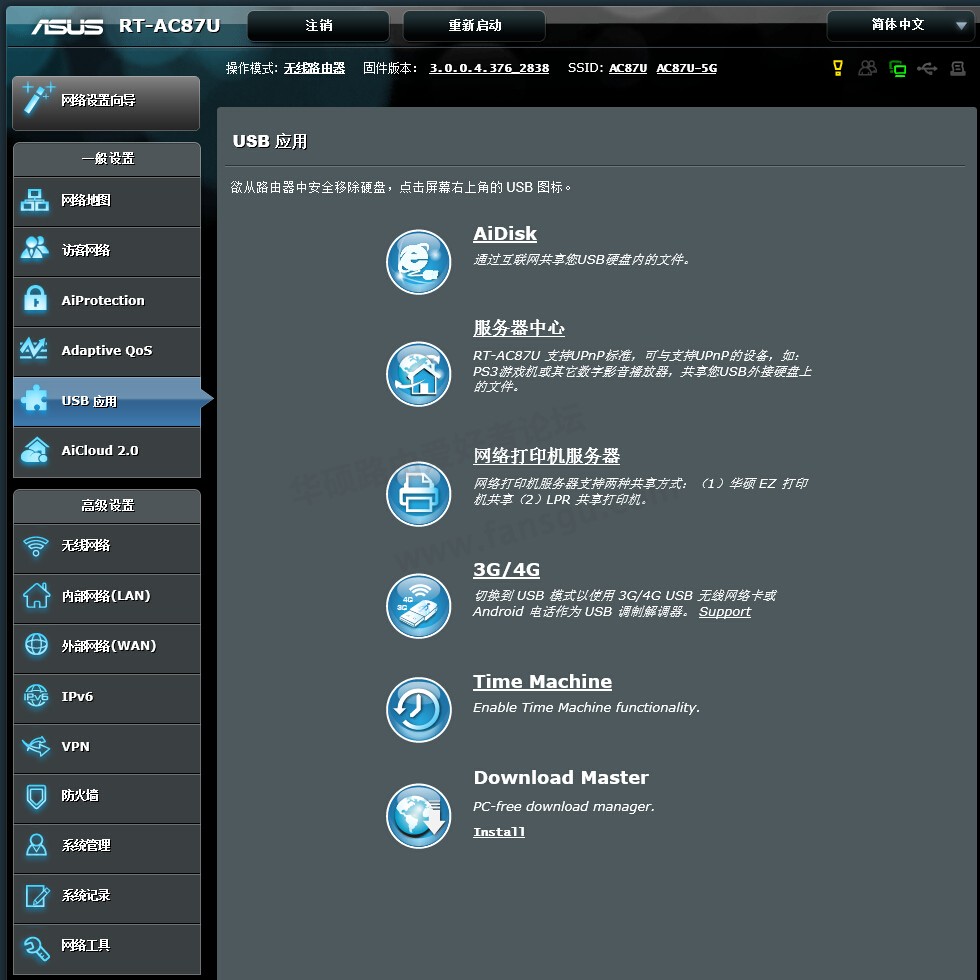Click the printer status icon in header

click(958, 68)
